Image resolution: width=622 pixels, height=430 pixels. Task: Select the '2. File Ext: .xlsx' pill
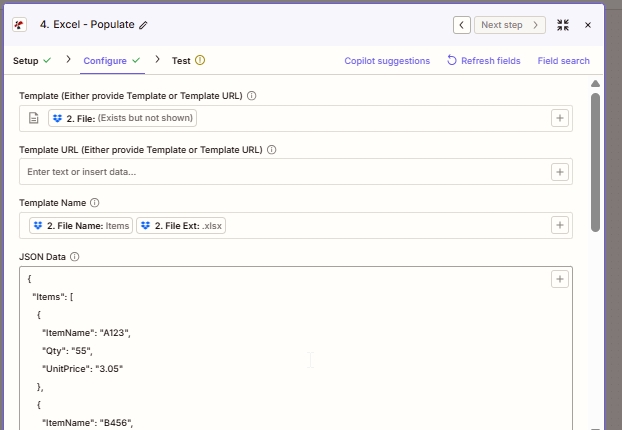click(x=181, y=226)
